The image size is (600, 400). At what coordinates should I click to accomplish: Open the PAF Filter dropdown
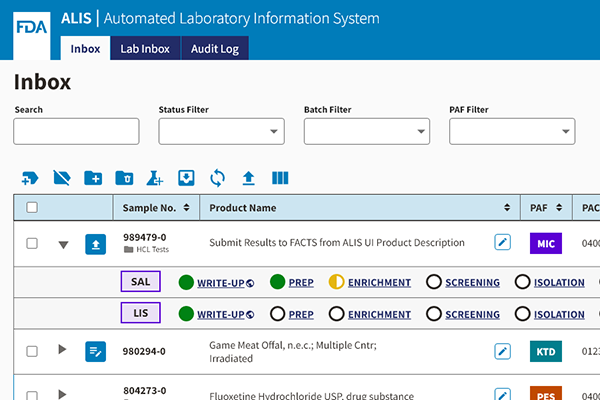pyautogui.click(x=511, y=131)
